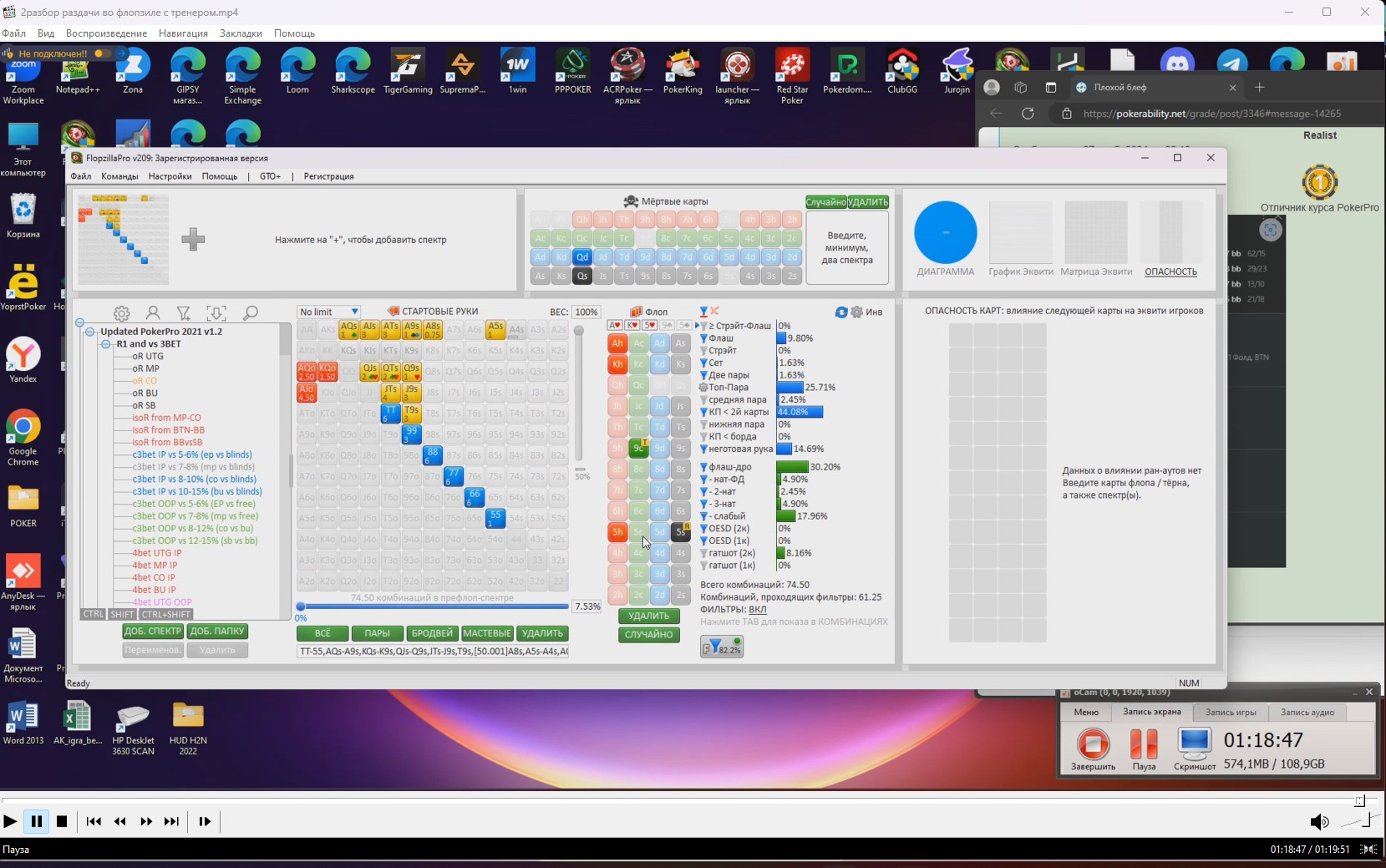The height and width of the screenshot is (868, 1386).
Task: Open the GTO+ menu
Action: point(270,176)
